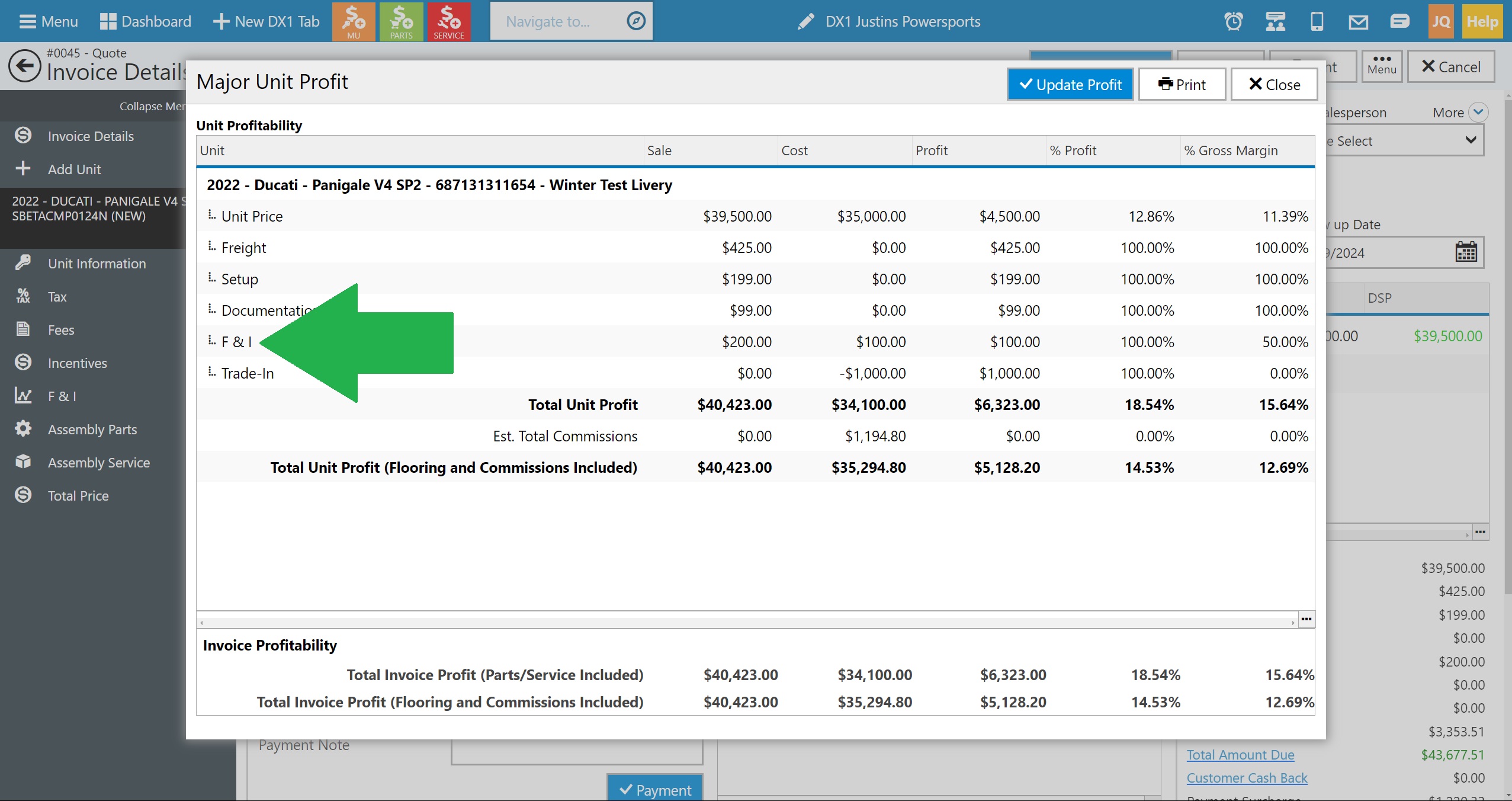Click the Update Profit button

coord(1070,85)
